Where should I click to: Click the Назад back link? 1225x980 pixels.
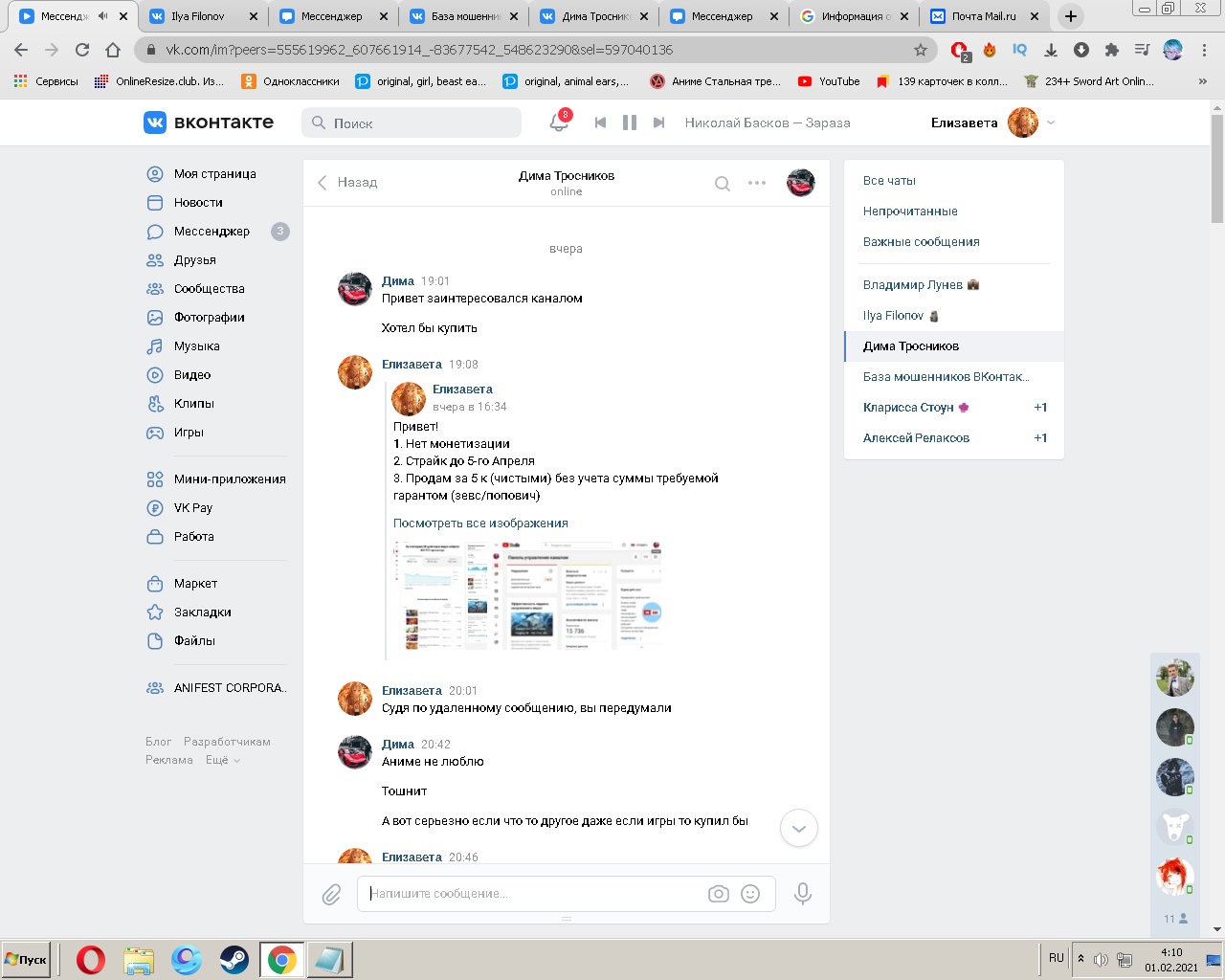tap(347, 182)
